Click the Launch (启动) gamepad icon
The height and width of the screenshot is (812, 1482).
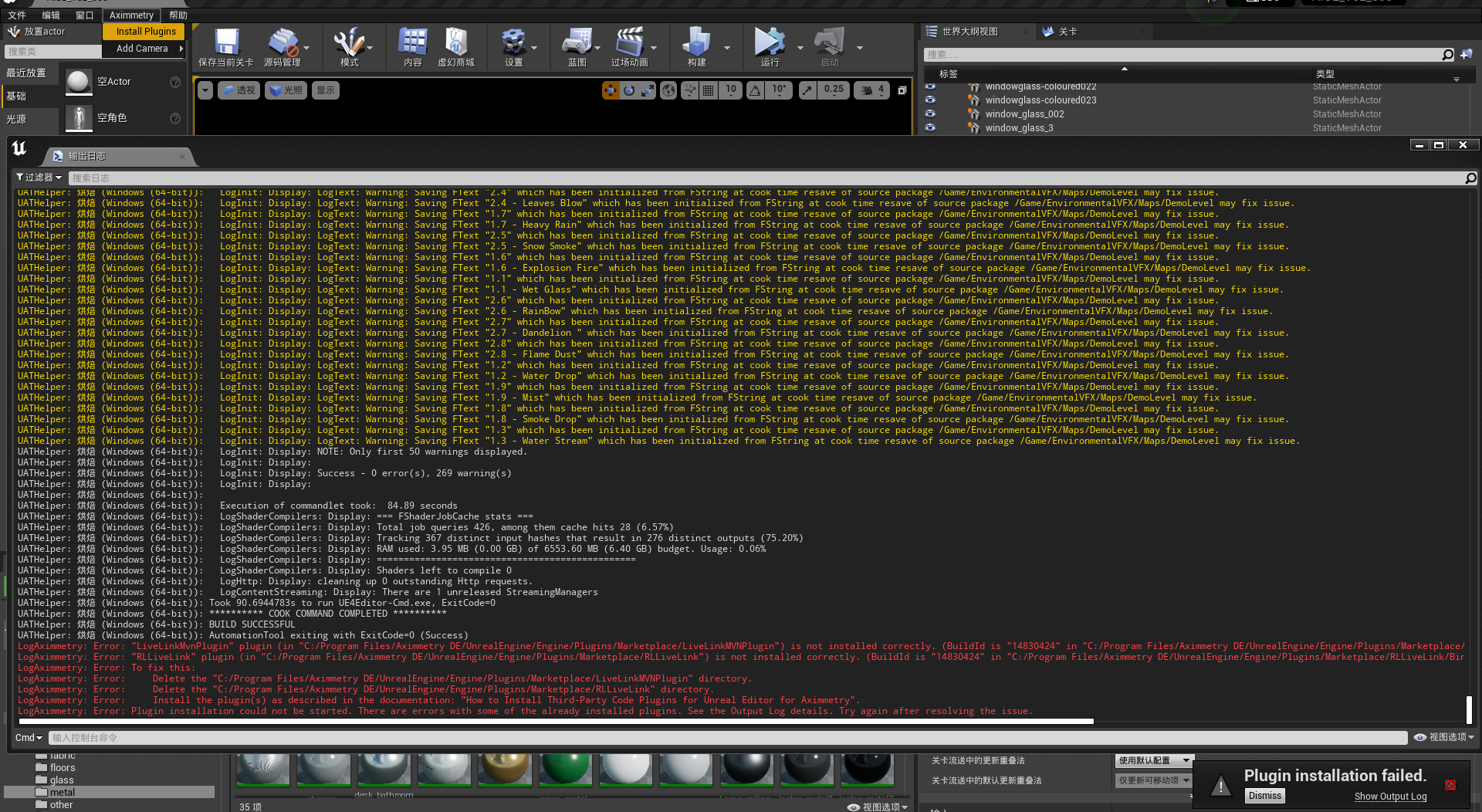(829, 42)
